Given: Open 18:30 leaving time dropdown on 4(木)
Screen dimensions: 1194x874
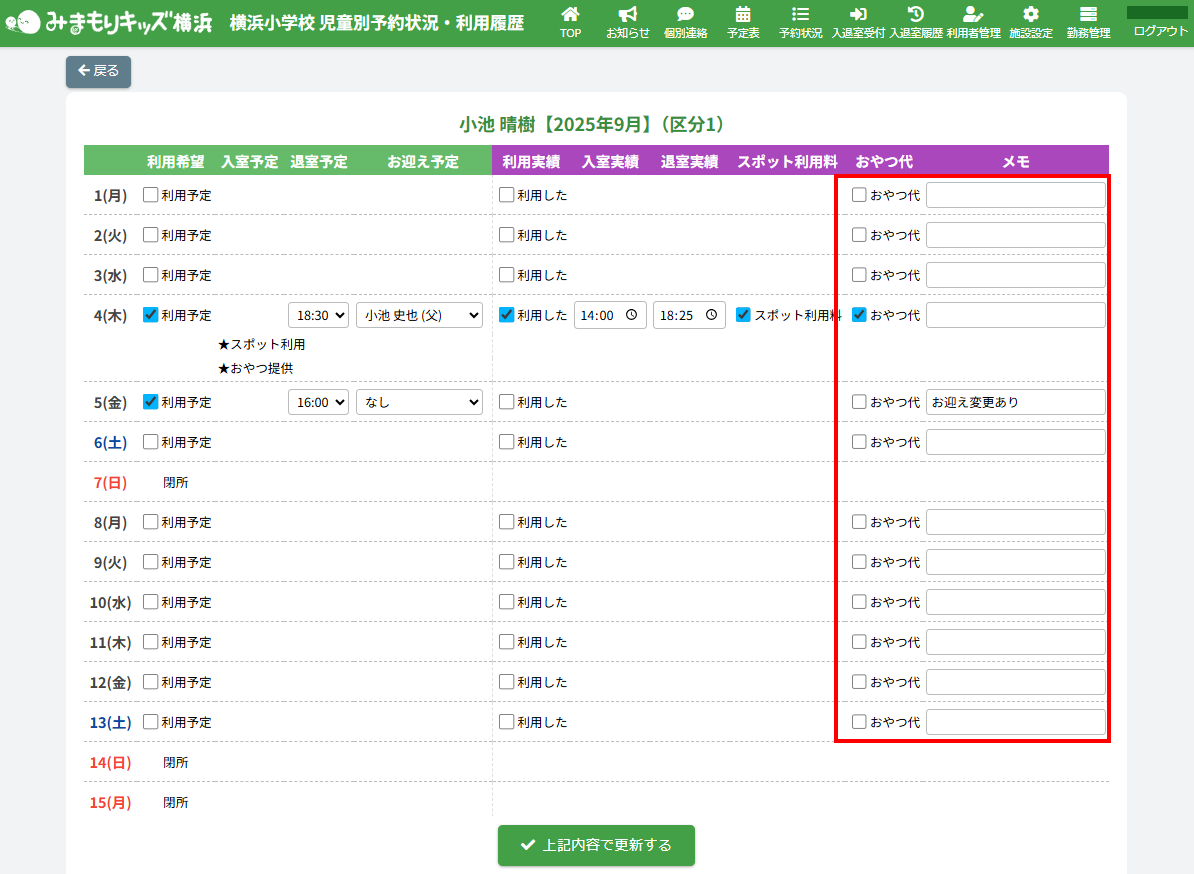Looking at the screenshot, I should pyautogui.click(x=318, y=315).
